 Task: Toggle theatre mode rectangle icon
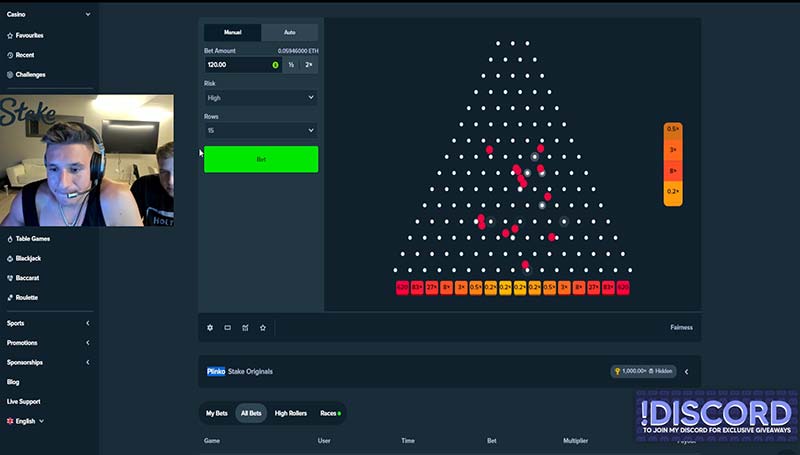point(228,328)
